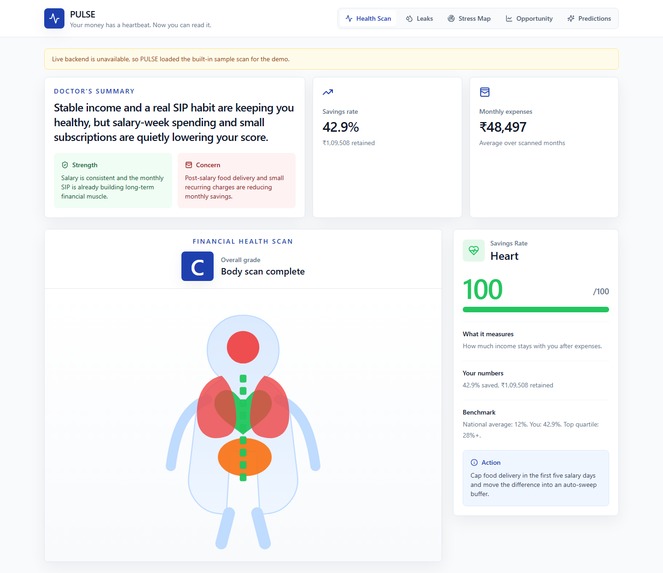
Task: Open the Predictions tab
Action: pos(589,19)
